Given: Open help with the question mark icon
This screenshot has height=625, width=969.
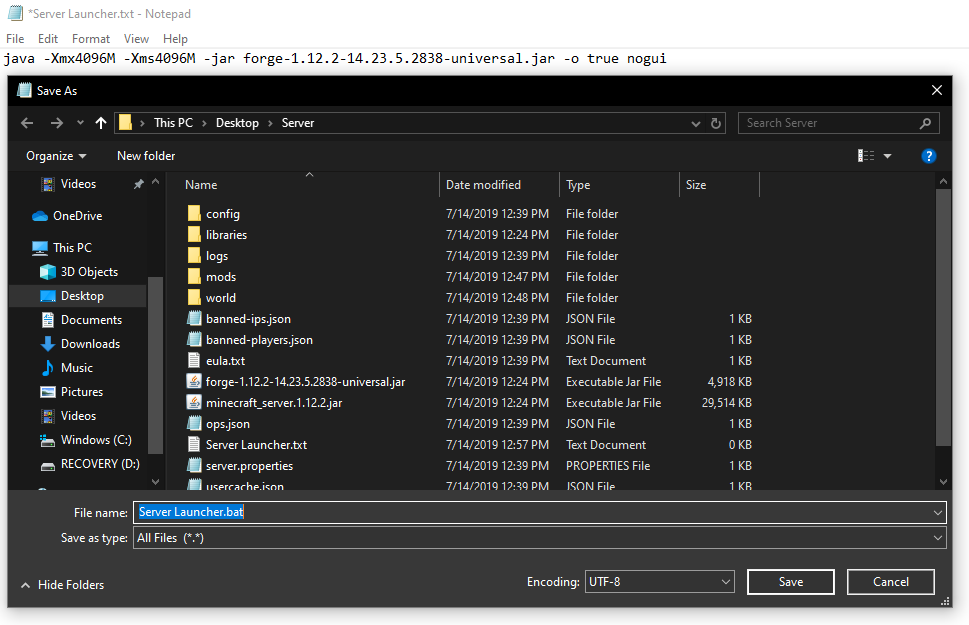Looking at the screenshot, I should click(928, 155).
